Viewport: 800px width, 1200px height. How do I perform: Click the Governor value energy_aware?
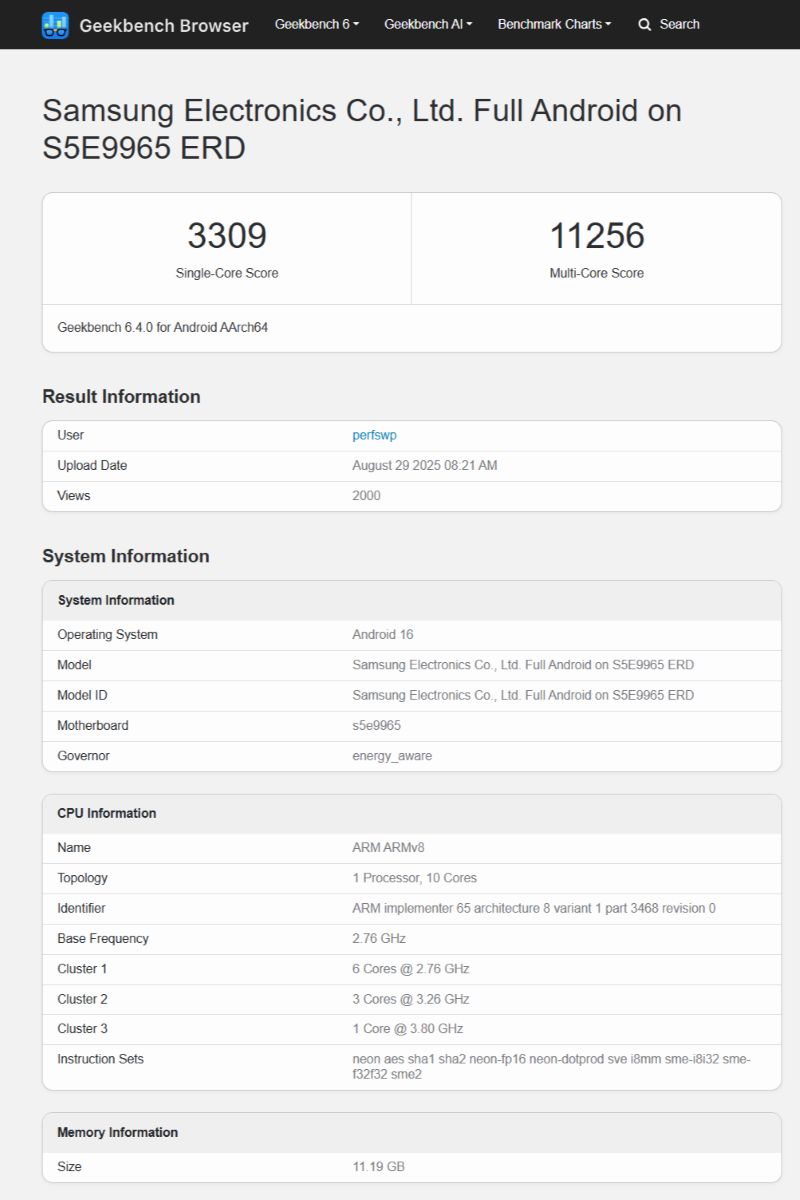click(392, 756)
